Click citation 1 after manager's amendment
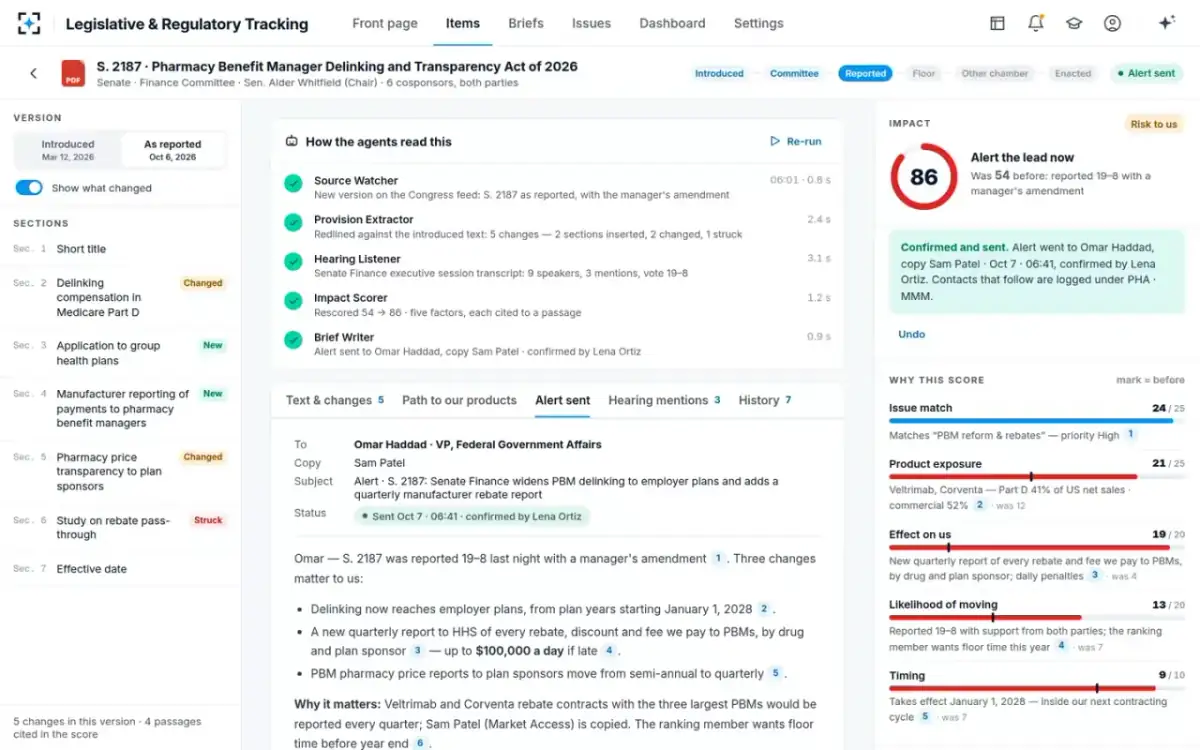The image size is (1200, 750). click(718, 559)
